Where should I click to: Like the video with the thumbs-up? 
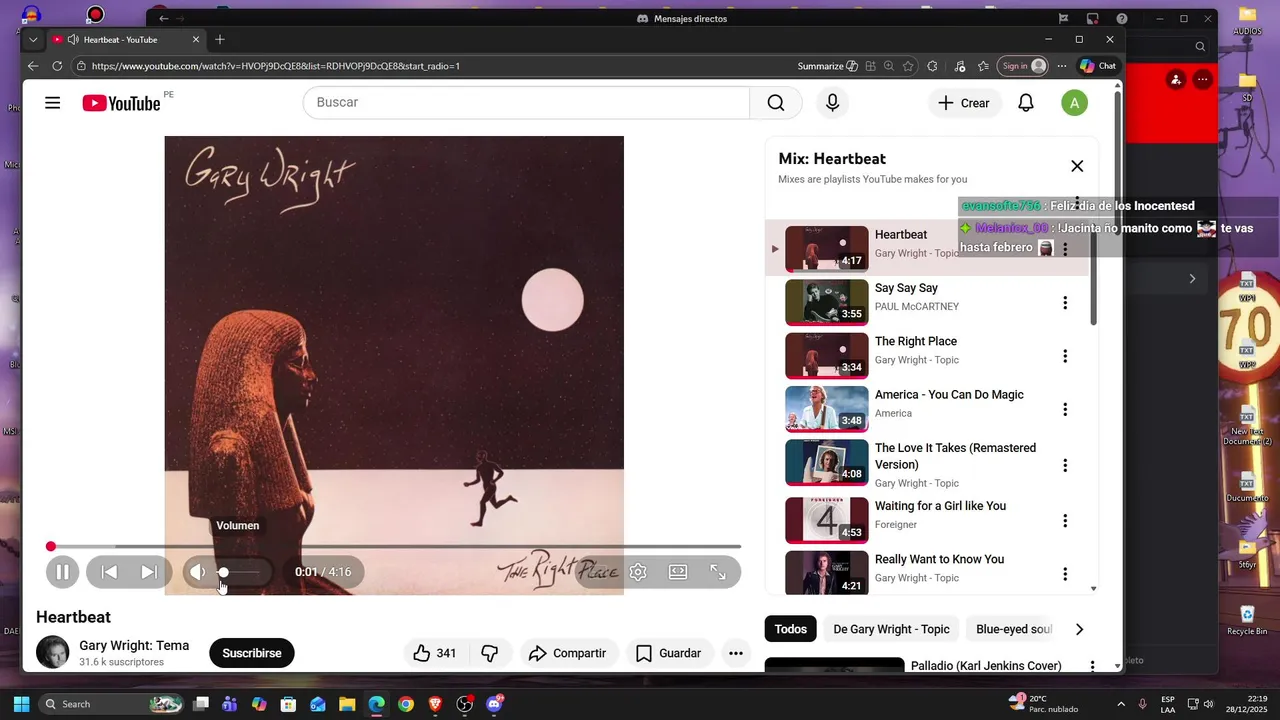434,653
